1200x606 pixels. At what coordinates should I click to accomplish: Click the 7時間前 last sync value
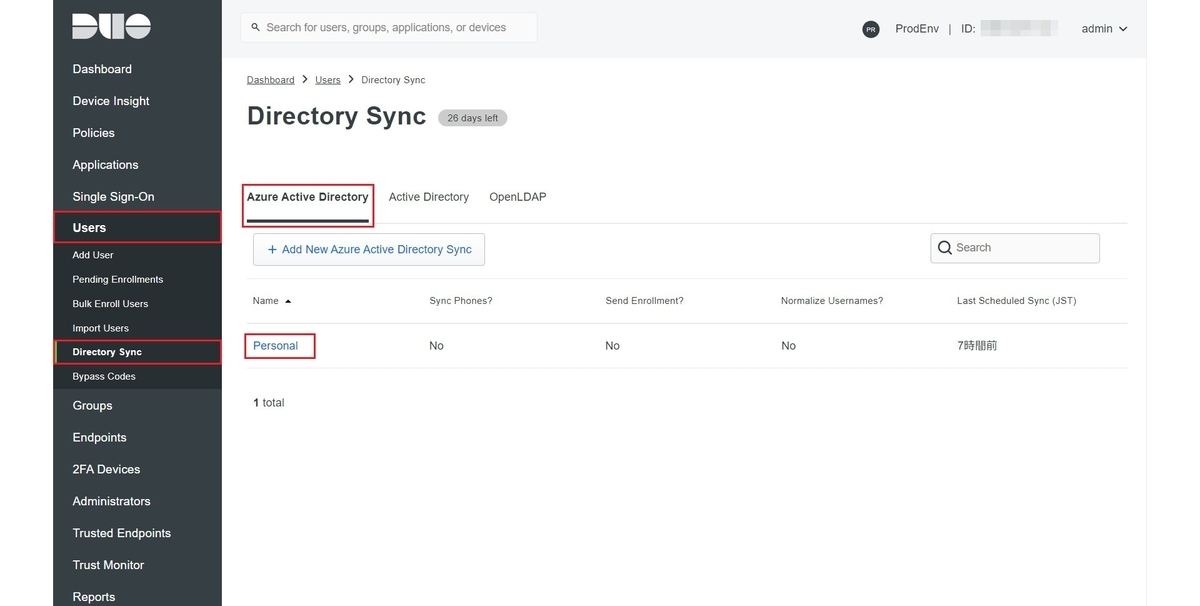(x=977, y=346)
